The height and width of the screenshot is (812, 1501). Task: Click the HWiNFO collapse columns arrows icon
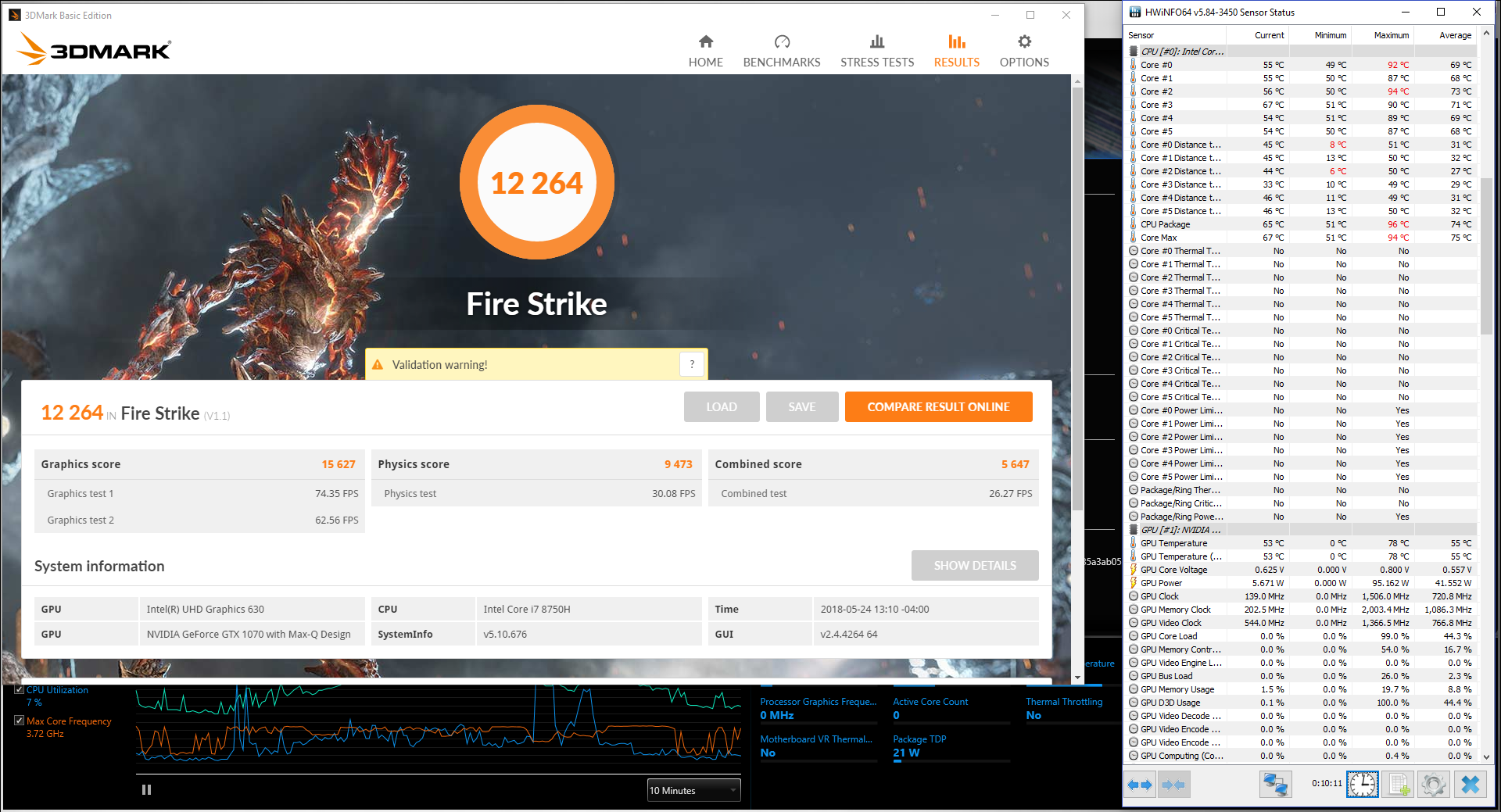click(1173, 785)
